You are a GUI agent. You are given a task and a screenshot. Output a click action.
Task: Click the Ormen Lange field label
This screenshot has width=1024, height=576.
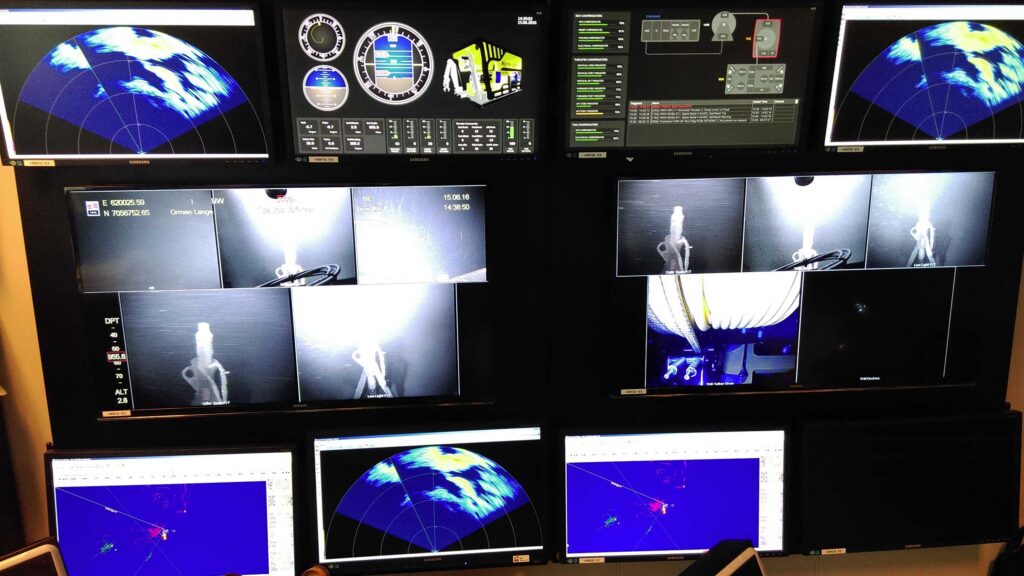pyautogui.click(x=191, y=212)
